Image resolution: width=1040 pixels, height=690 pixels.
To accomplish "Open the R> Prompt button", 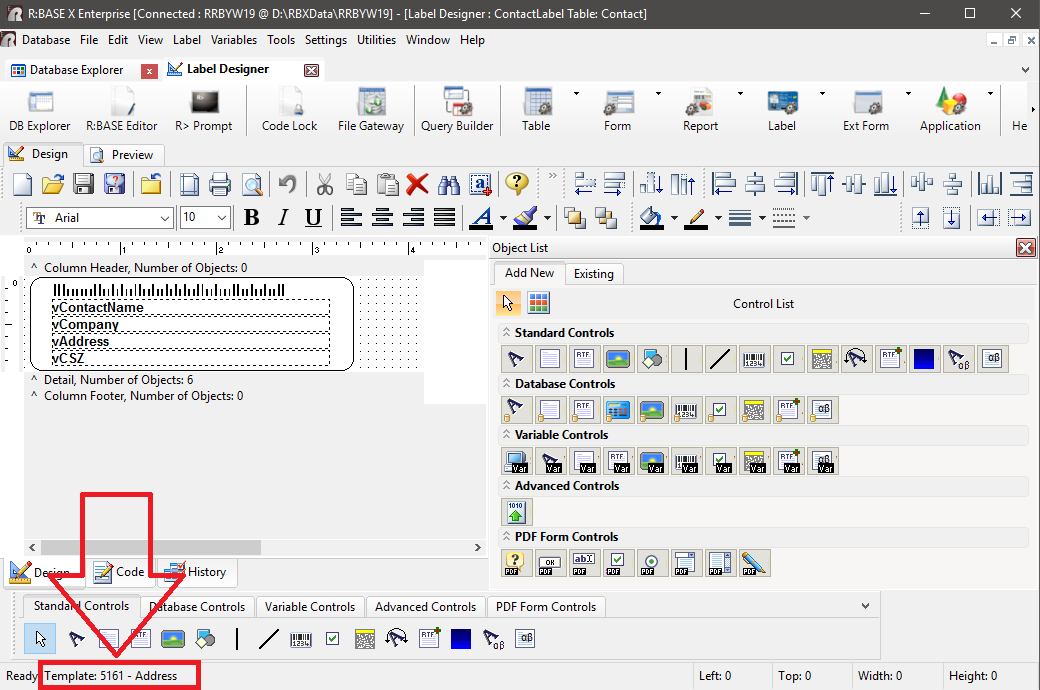I will [203, 109].
